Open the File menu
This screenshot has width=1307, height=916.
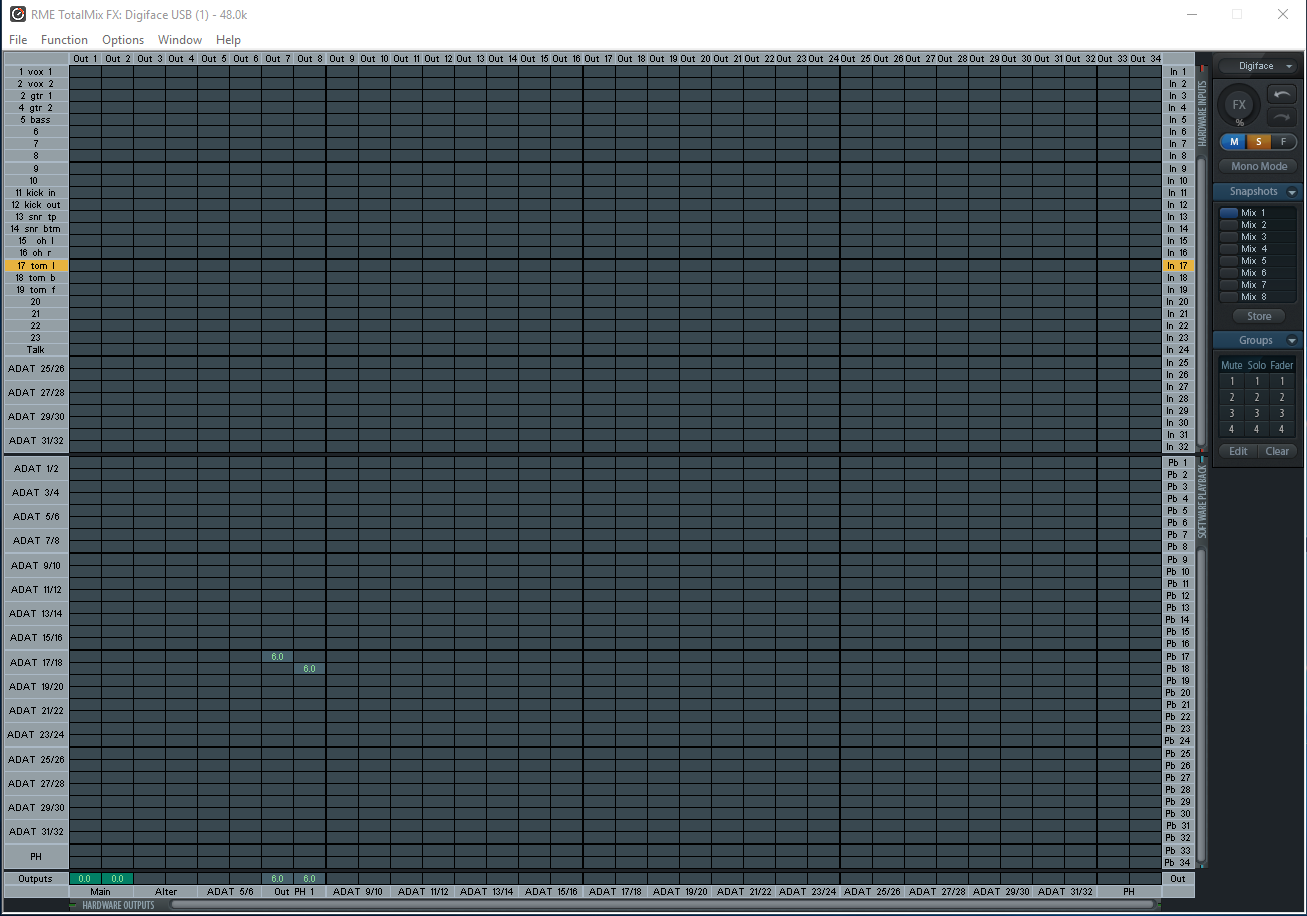[x=18, y=40]
